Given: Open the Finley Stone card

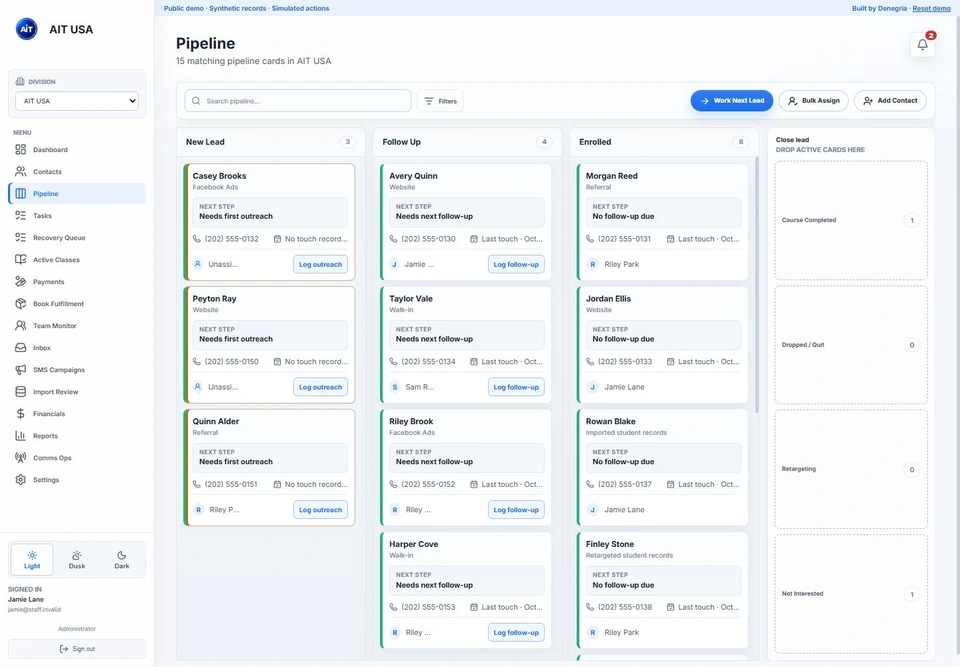Looking at the screenshot, I should tap(662, 590).
